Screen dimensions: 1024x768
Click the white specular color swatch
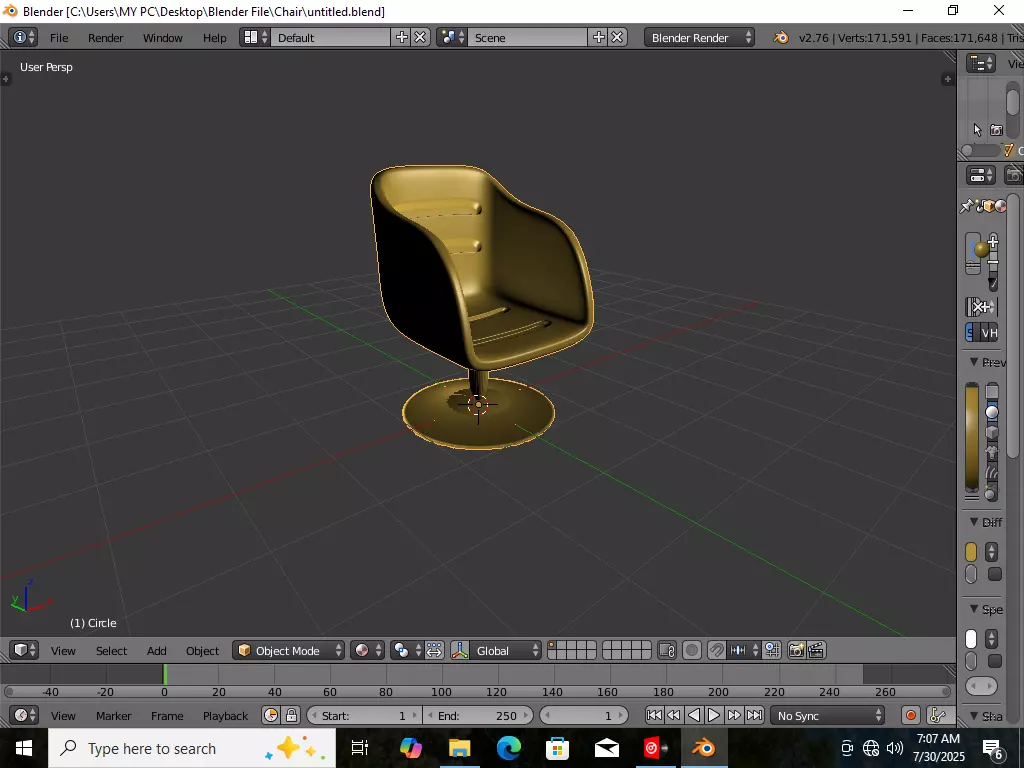coord(971,639)
